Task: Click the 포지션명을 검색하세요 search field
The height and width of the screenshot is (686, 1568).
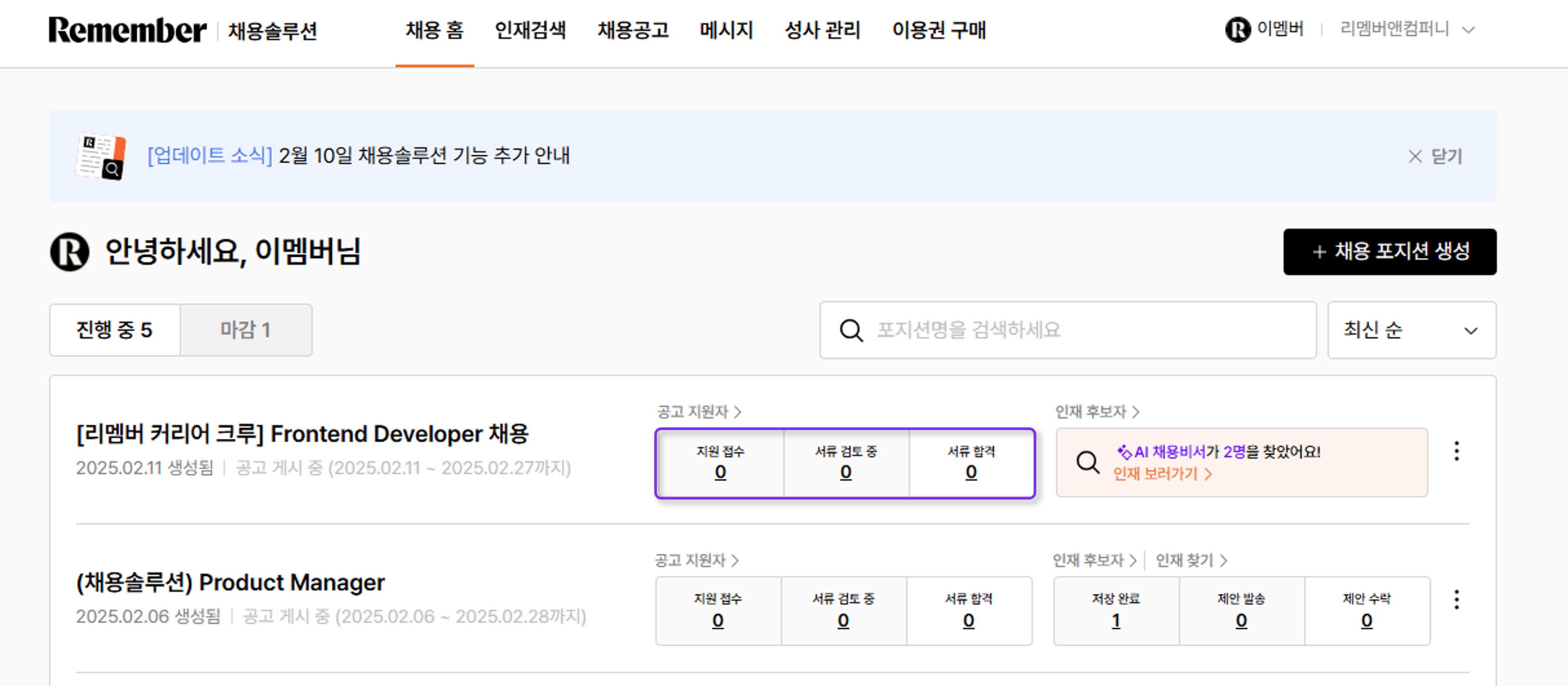Action: [1068, 330]
